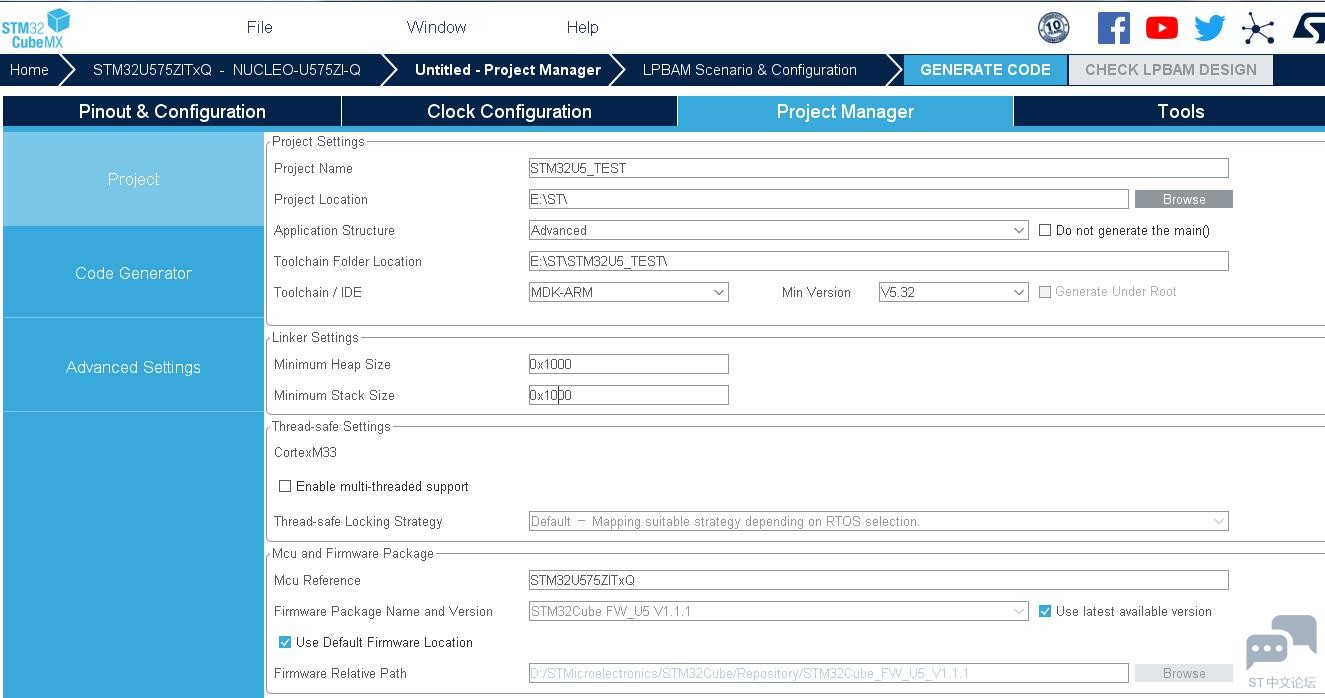Click Minimum Heap Size field

(x=628, y=364)
